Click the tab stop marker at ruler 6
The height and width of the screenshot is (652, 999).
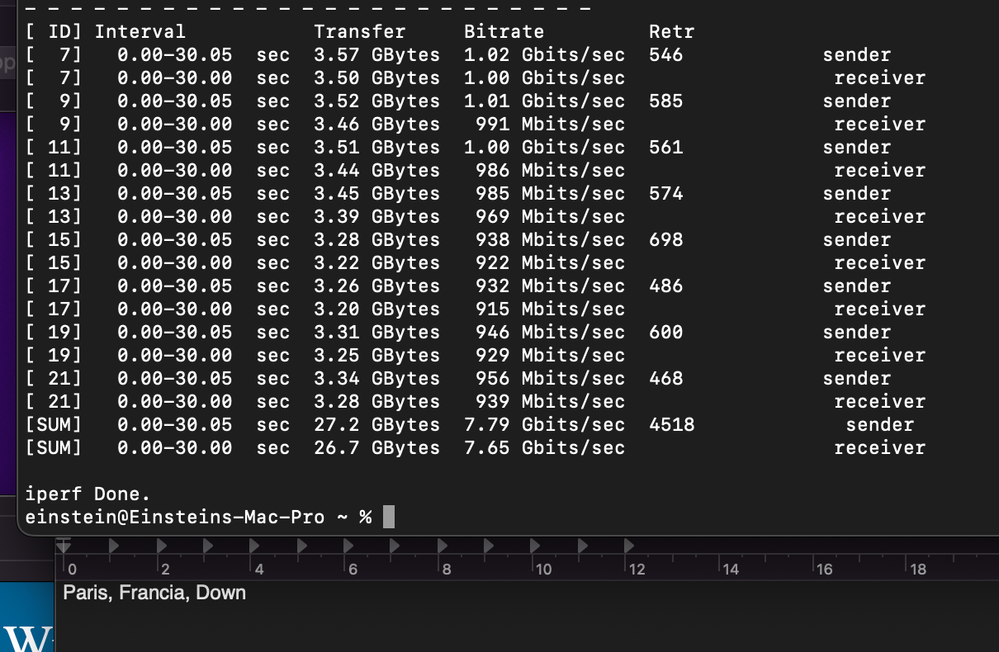click(348, 546)
